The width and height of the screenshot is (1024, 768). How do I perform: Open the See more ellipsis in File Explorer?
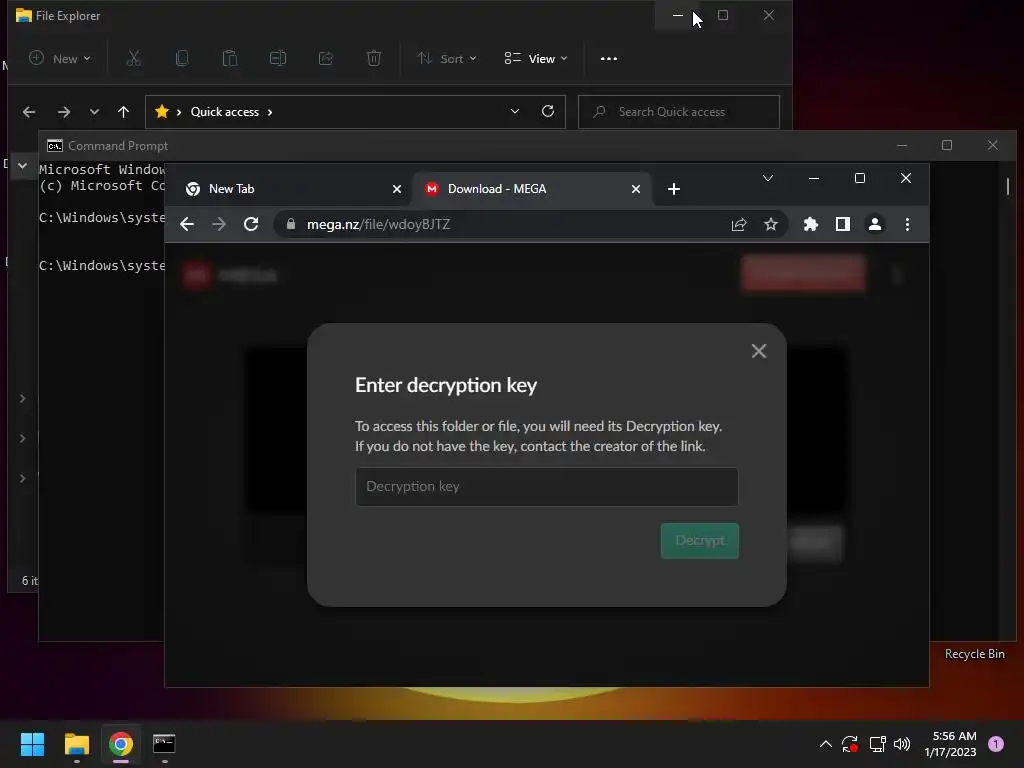[x=609, y=59]
